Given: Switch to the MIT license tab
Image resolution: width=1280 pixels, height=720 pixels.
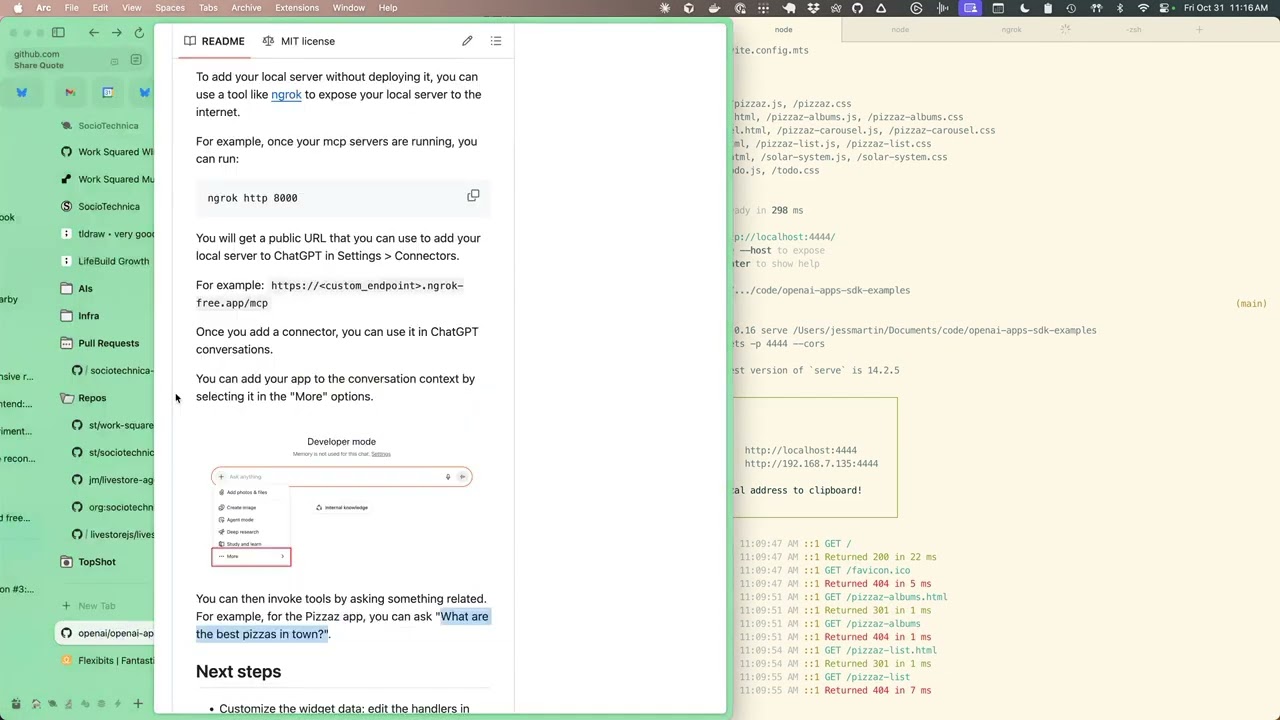Looking at the screenshot, I should point(298,41).
